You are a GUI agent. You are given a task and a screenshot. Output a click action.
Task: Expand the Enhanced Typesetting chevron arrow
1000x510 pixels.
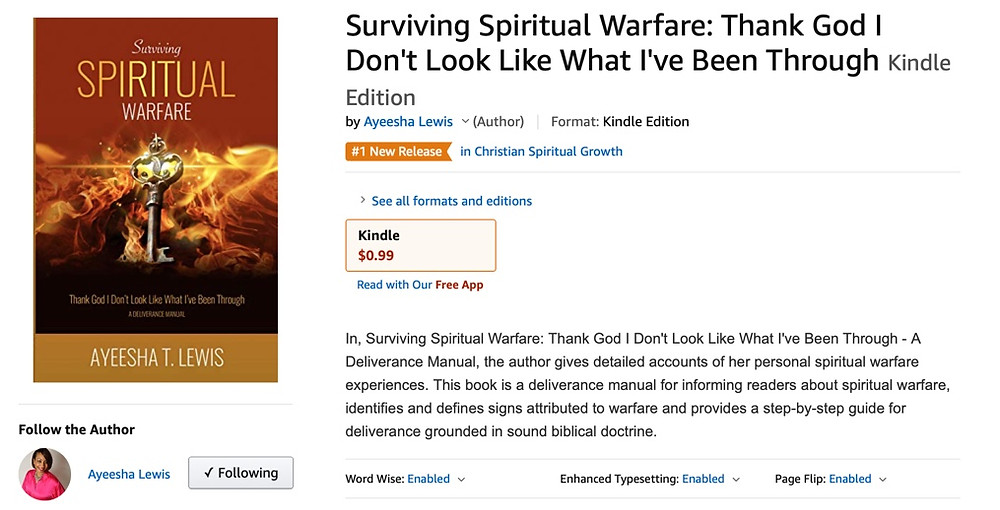click(x=736, y=479)
